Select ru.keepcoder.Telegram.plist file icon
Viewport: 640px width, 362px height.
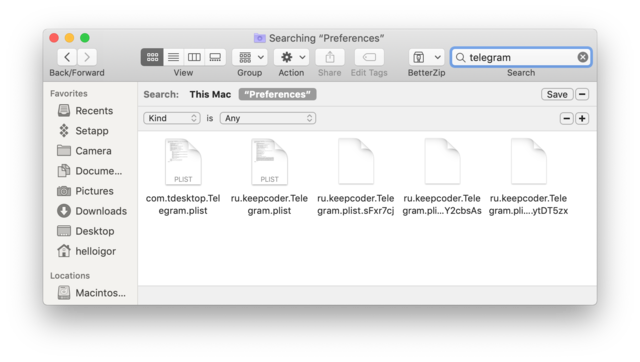click(269, 162)
